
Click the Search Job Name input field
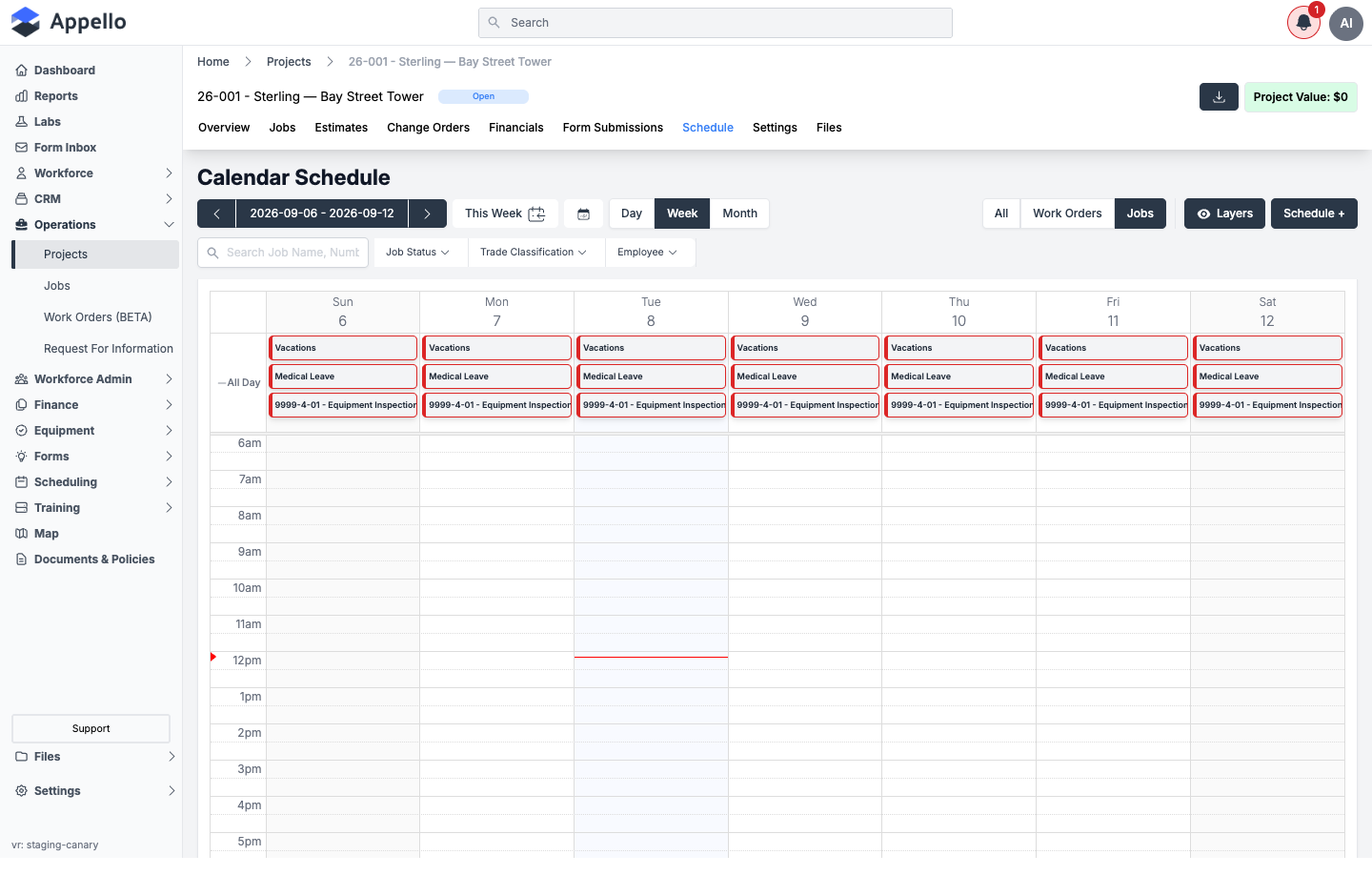point(283,253)
